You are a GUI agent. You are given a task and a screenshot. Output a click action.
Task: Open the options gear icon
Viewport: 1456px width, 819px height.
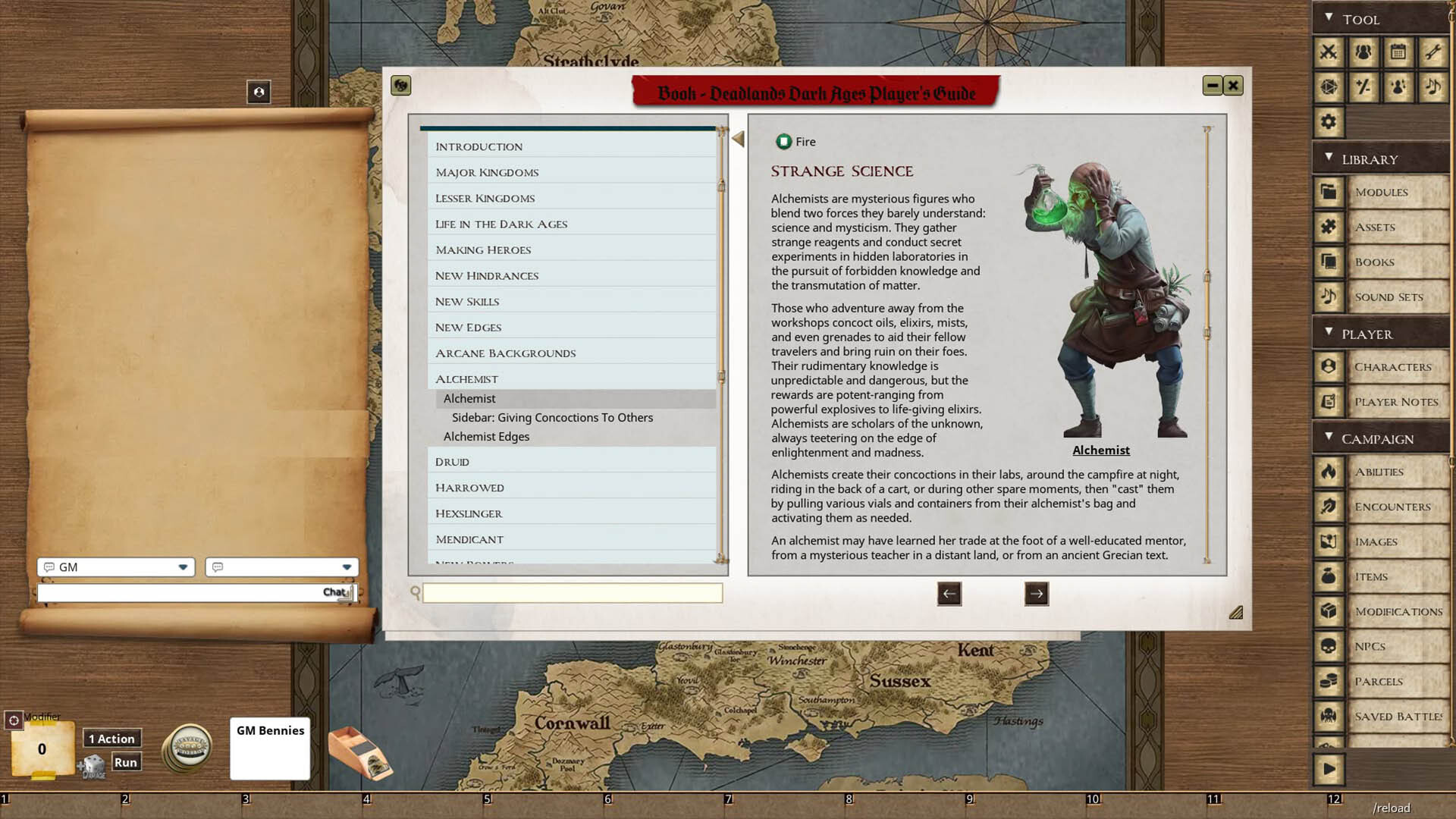[1329, 122]
